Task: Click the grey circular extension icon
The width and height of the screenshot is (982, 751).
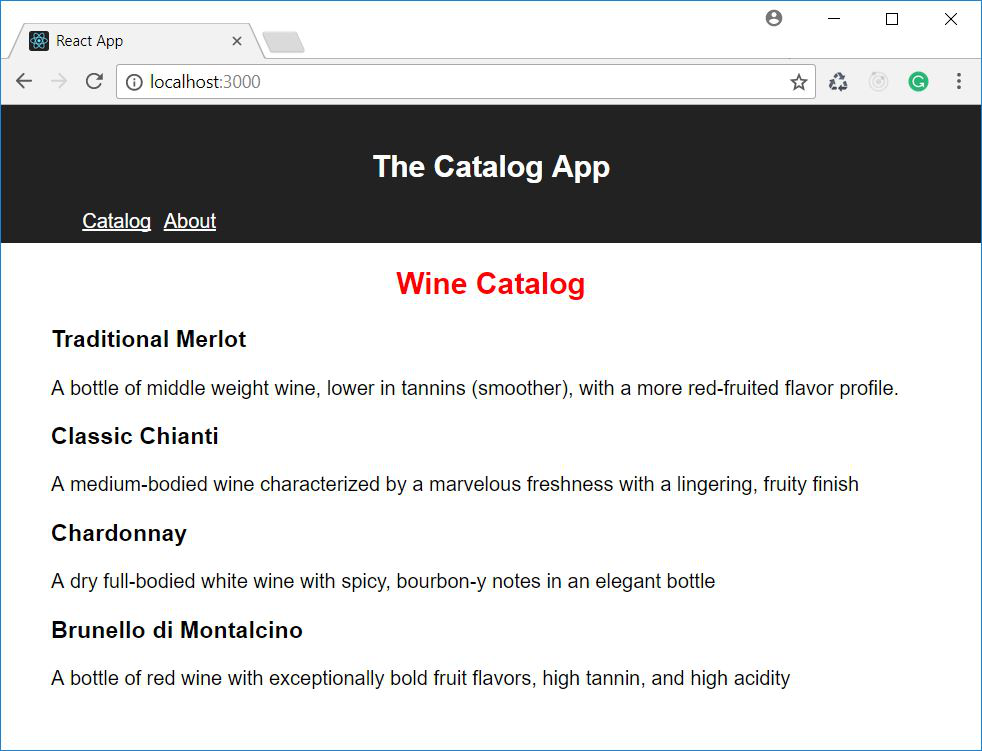Action: tap(878, 81)
